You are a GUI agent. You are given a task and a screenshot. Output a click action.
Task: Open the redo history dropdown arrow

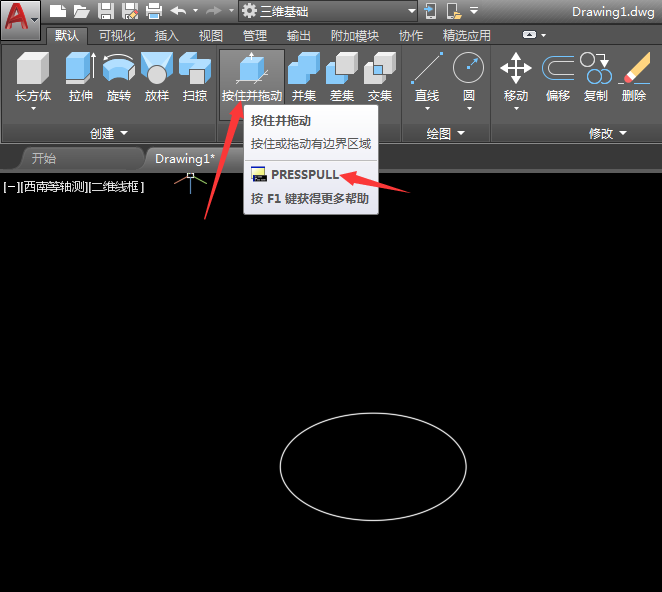(231, 11)
